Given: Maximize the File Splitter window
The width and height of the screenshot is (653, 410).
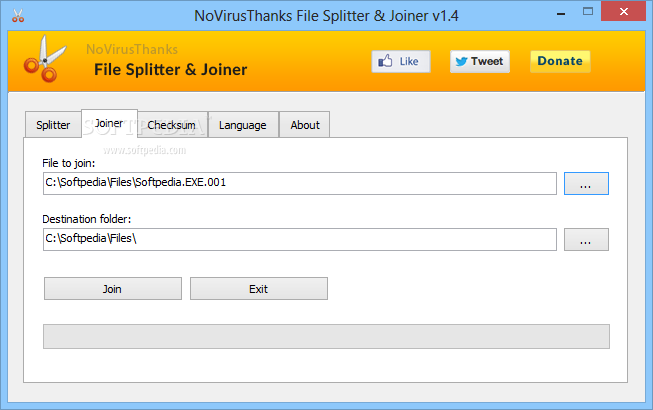Looking at the screenshot, I should click(x=588, y=12).
